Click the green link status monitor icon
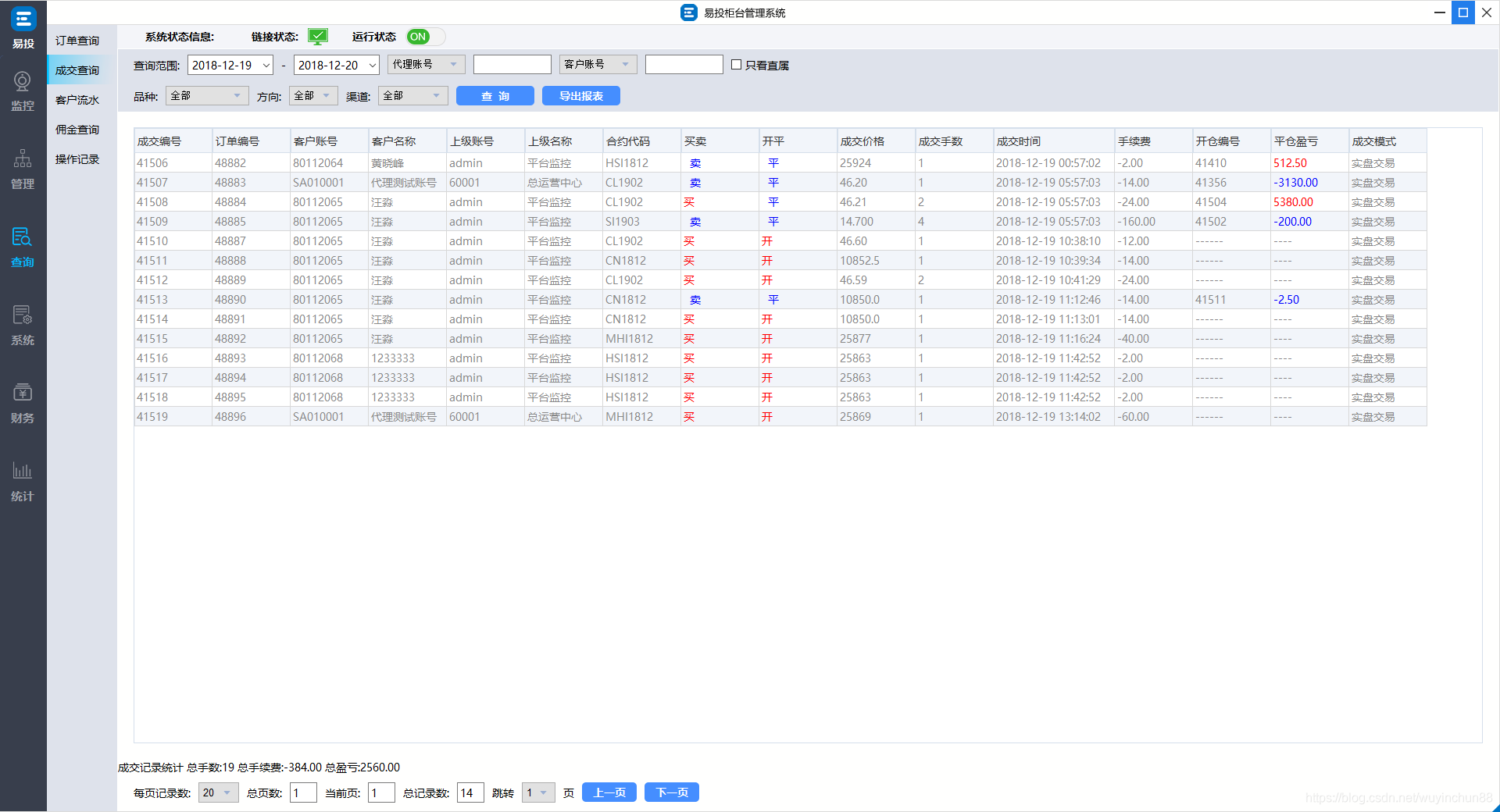Screen dimensions: 1500x812 point(318,36)
